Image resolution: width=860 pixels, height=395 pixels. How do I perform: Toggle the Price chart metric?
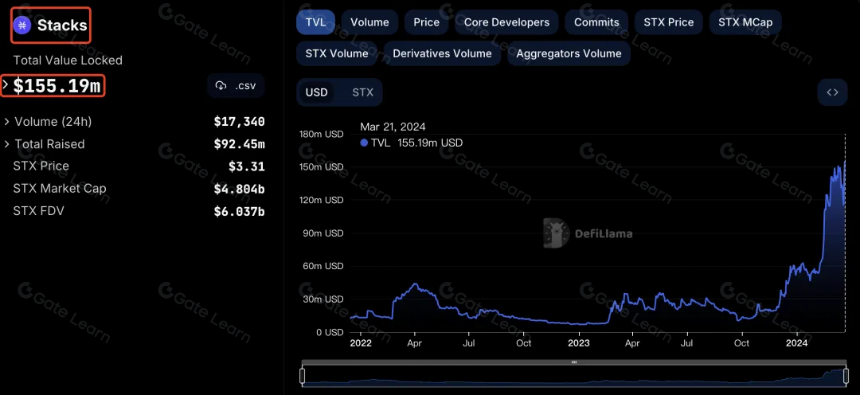point(427,22)
